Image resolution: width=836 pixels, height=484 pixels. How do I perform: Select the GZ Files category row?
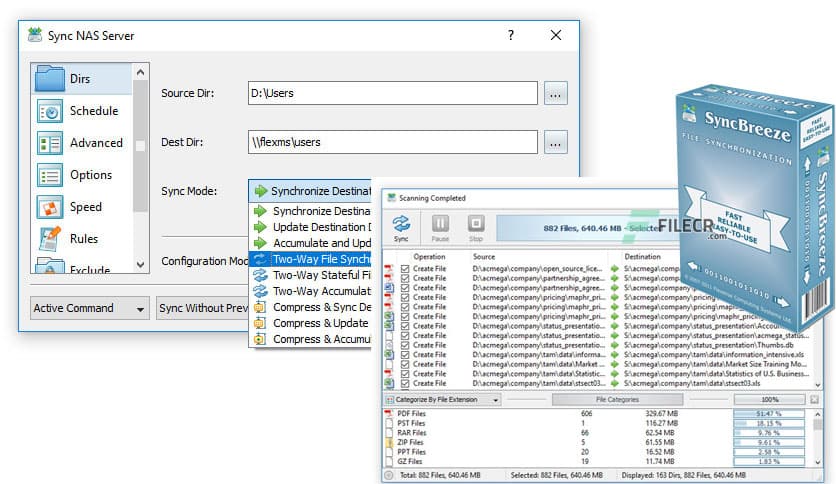point(597,462)
